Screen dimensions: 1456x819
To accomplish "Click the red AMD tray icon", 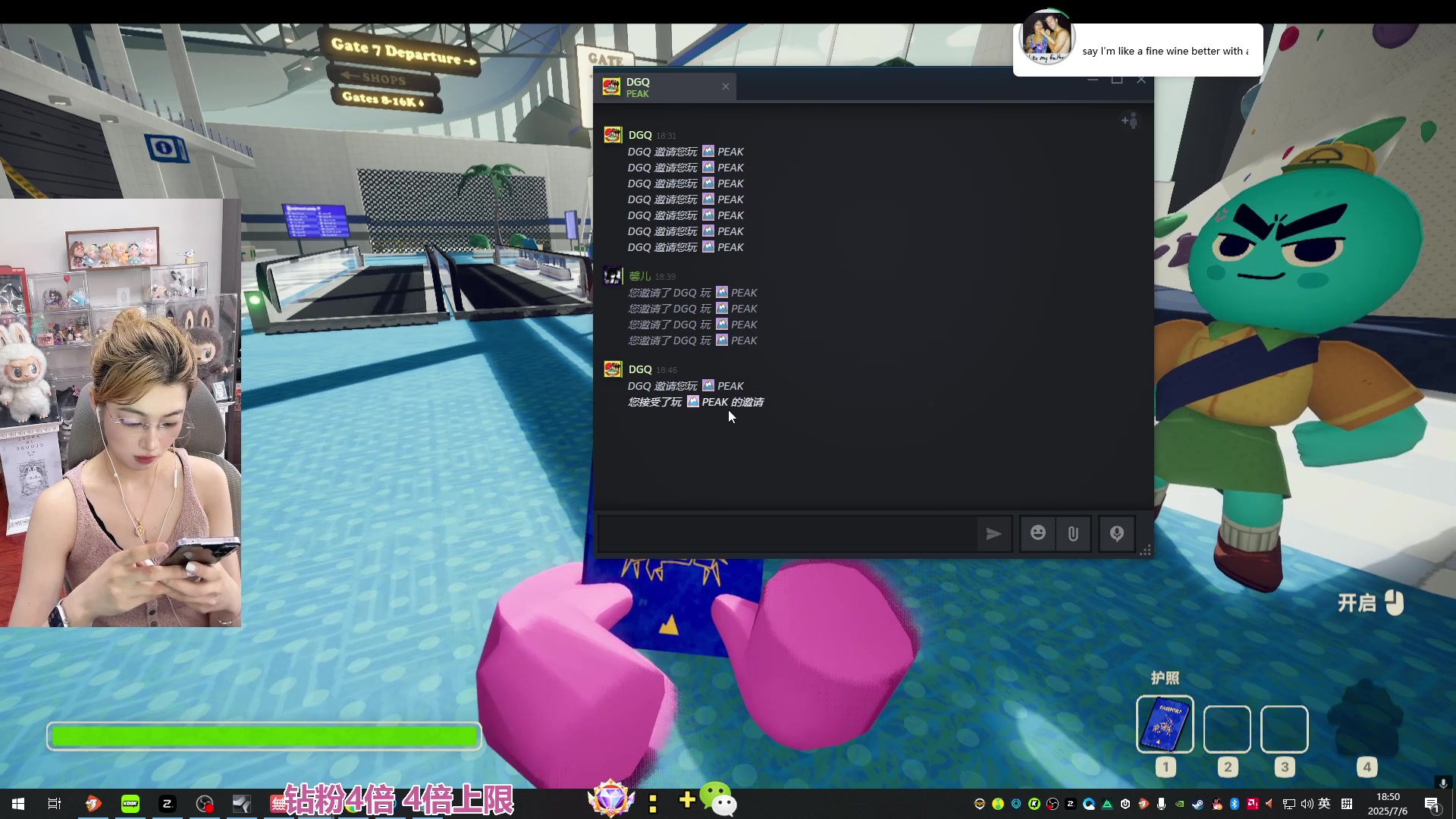I will click(x=1253, y=804).
